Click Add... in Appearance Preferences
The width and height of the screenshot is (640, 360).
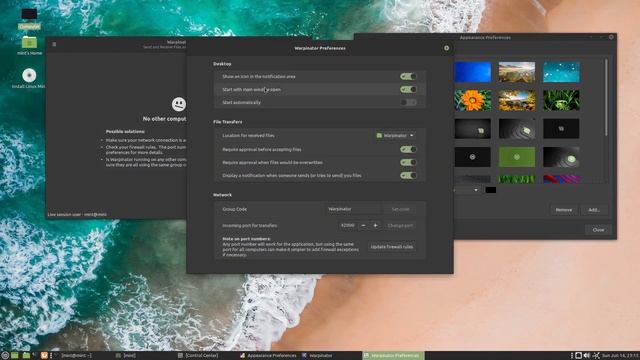(x=594, y=210)
